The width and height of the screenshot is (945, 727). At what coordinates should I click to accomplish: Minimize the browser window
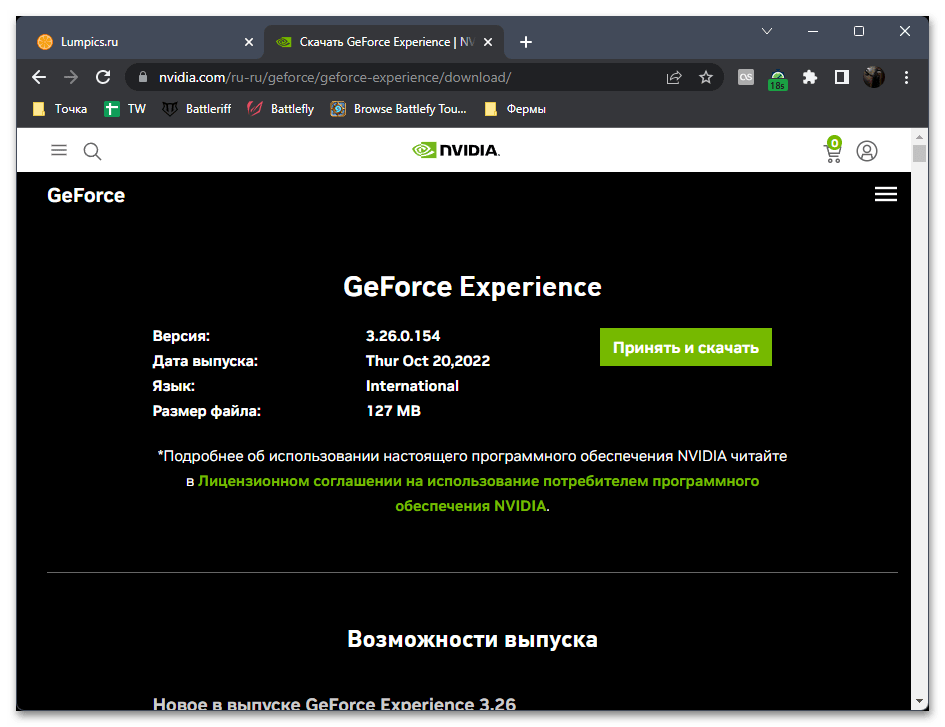coord(813,31)
